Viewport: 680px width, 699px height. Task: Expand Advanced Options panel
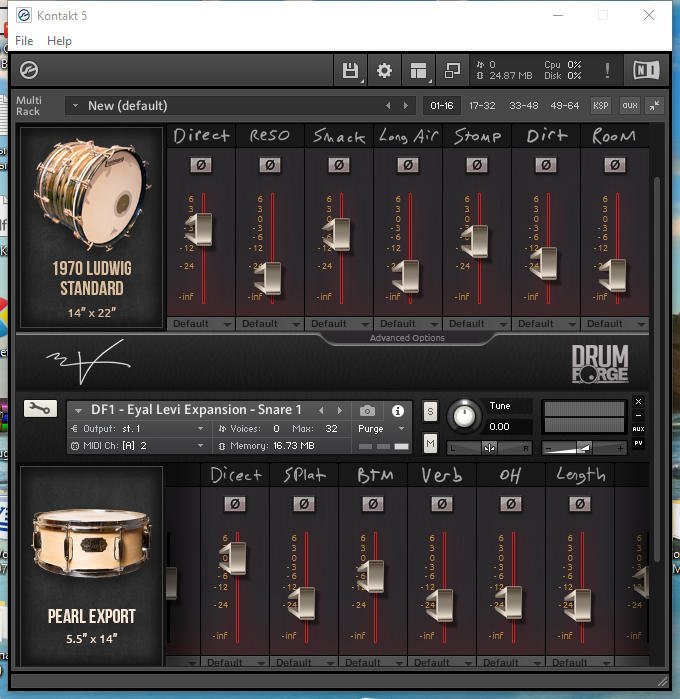coord(407,338)
